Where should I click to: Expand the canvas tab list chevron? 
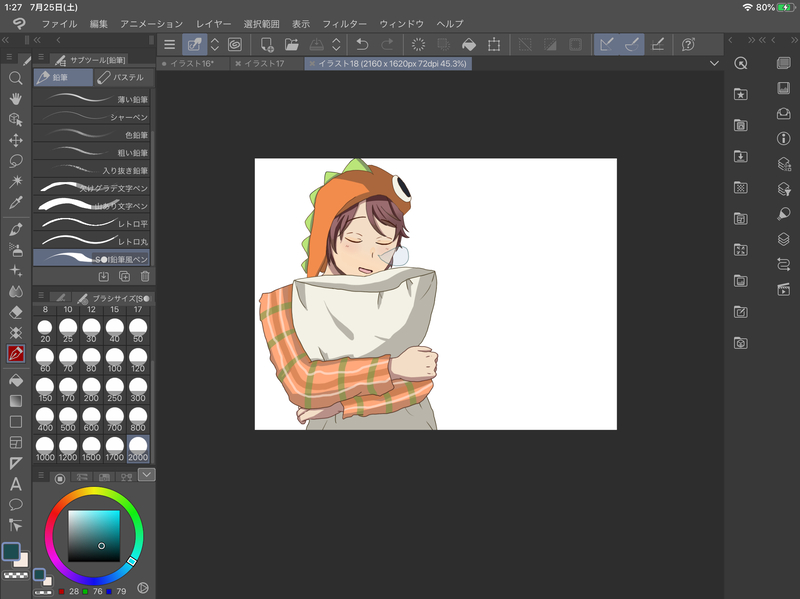point(714,63)
